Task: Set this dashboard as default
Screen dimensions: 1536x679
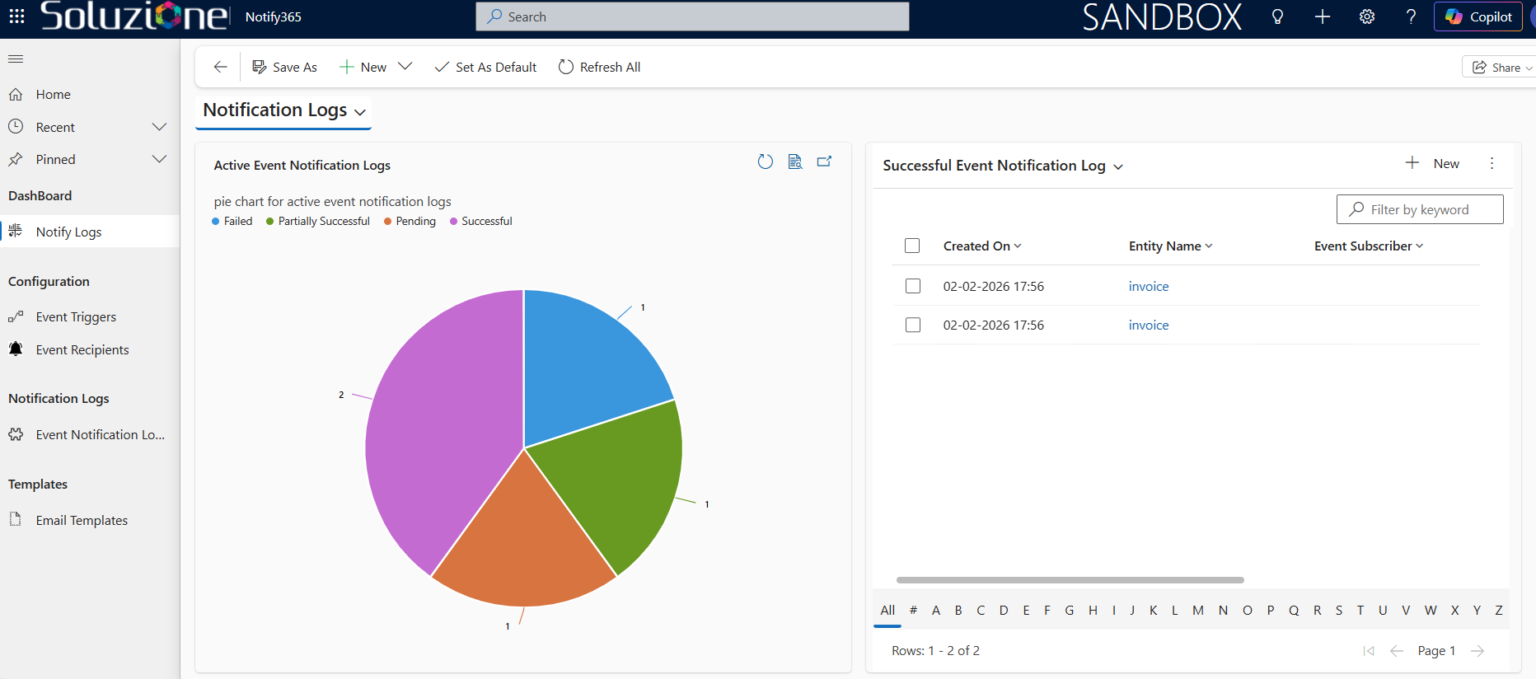Action: (486, 67)
